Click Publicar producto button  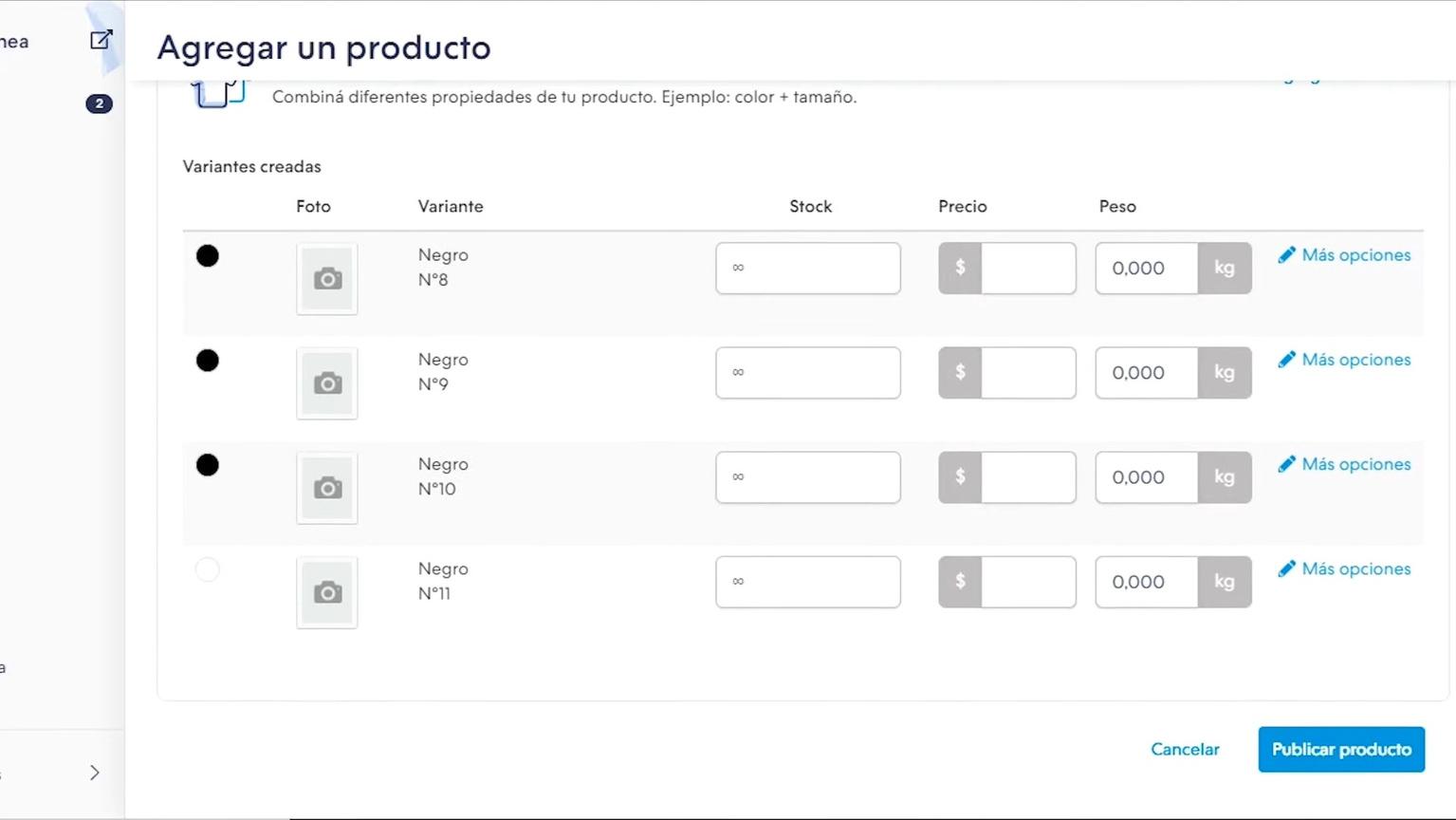point(1341,750)
